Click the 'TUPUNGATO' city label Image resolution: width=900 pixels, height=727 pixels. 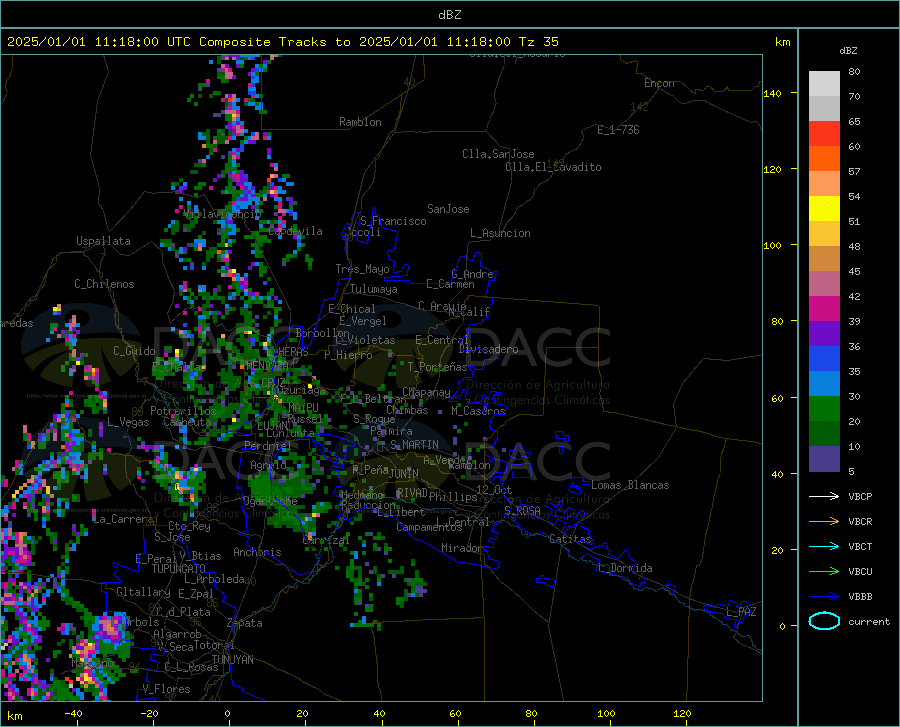tap(179, 569)
